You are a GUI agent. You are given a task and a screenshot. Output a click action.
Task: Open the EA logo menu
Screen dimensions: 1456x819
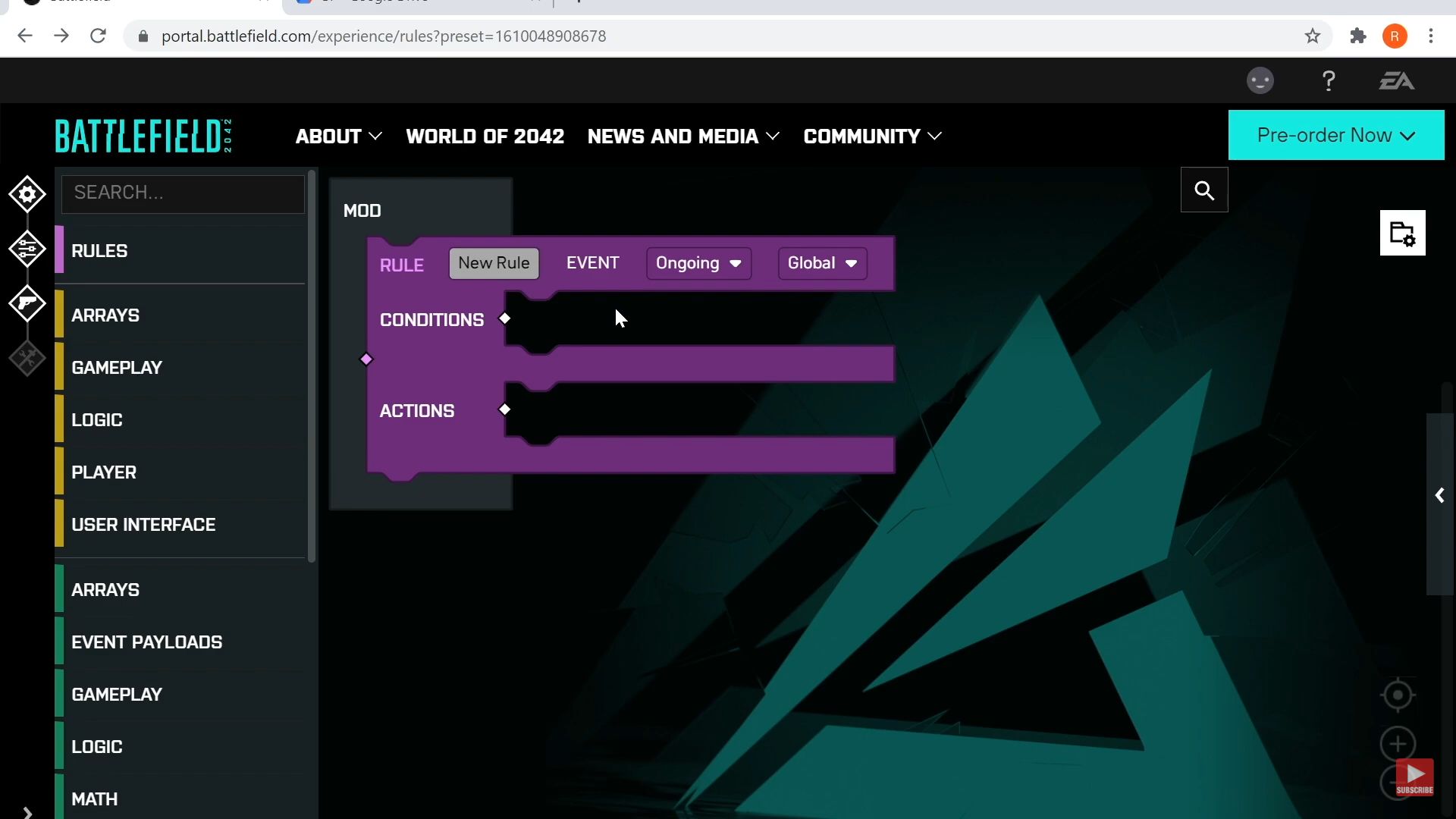point(1396,81)
